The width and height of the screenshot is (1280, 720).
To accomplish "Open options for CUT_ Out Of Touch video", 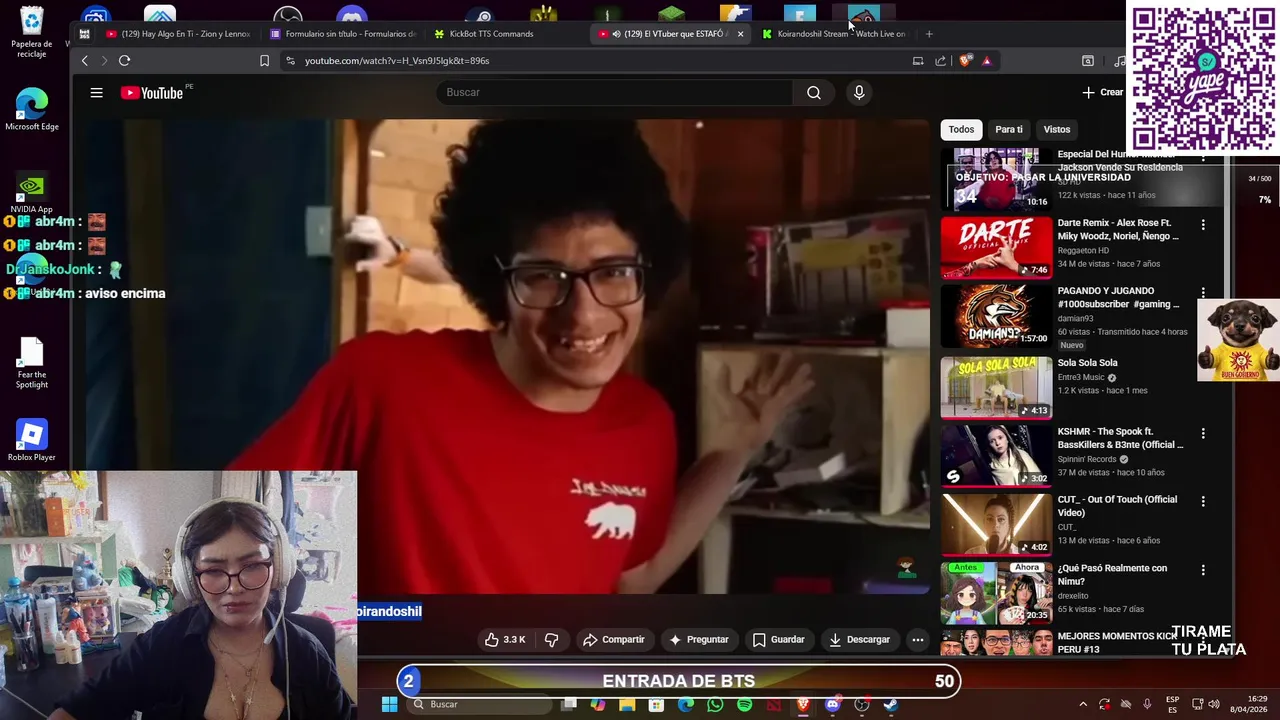I will pos(1203,501).
